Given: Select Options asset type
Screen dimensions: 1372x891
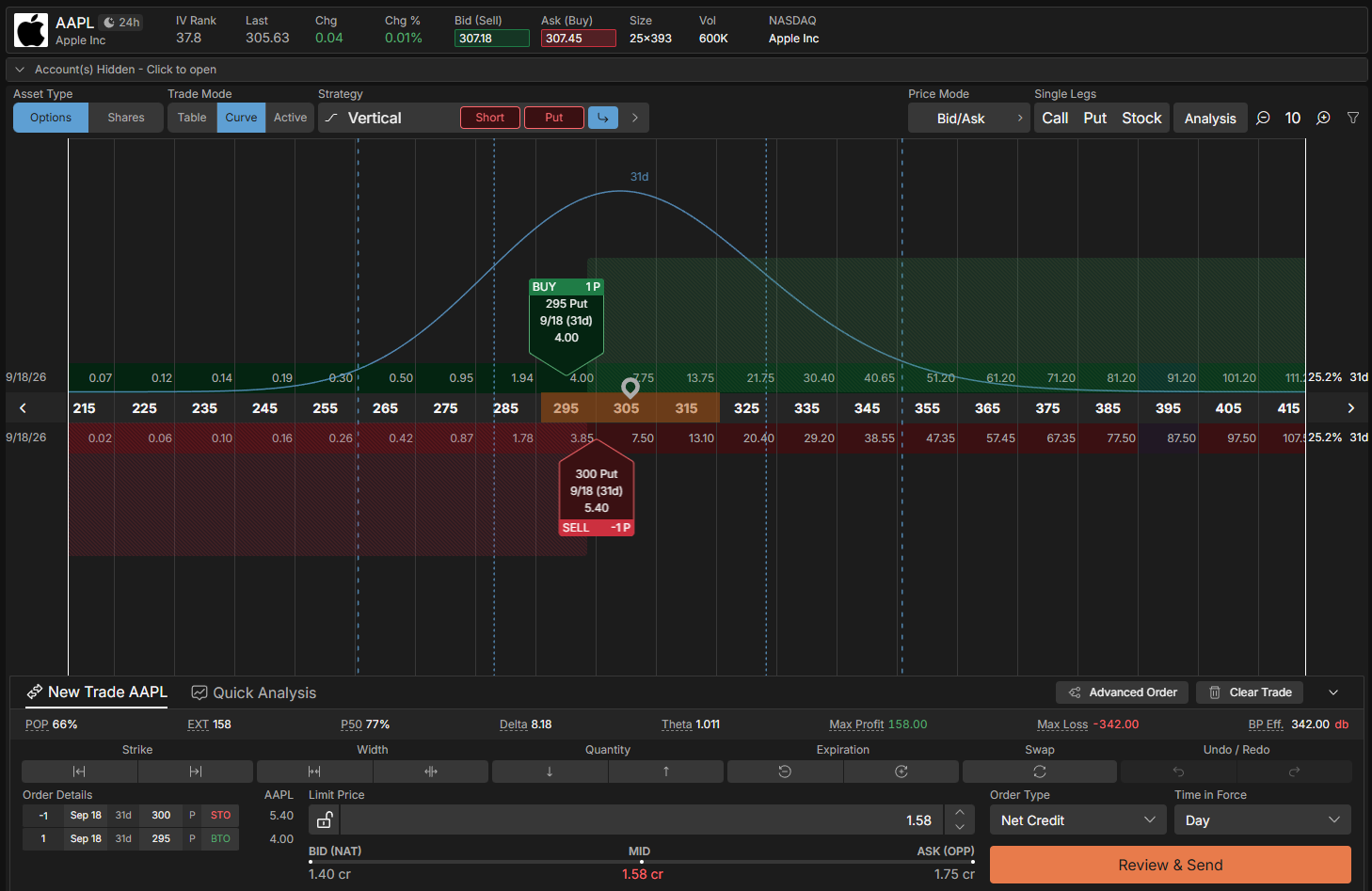Looking at the screenshot, I should [51, 118].
